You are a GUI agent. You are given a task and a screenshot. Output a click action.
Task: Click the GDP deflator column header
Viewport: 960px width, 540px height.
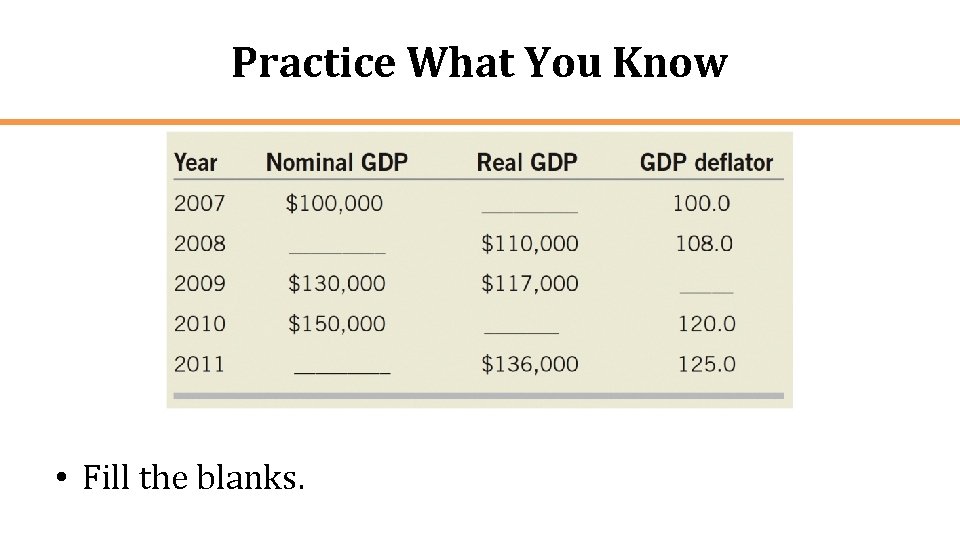point(707,162)
